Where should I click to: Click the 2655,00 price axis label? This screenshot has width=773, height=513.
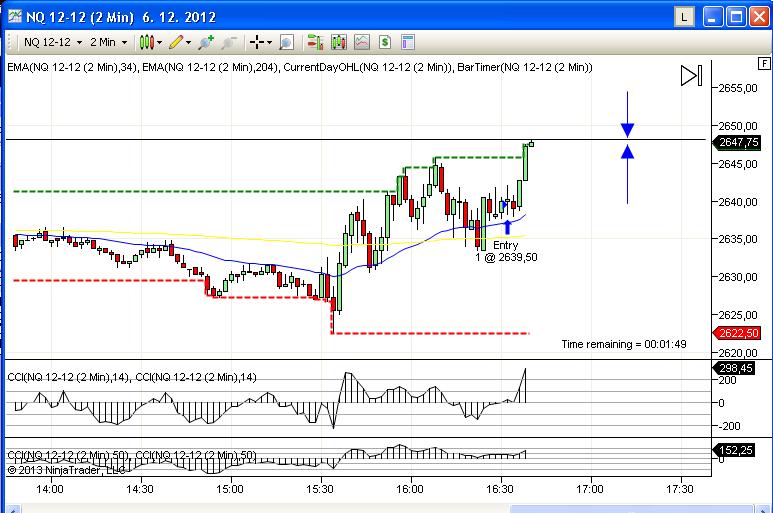[x=738, y=88]
